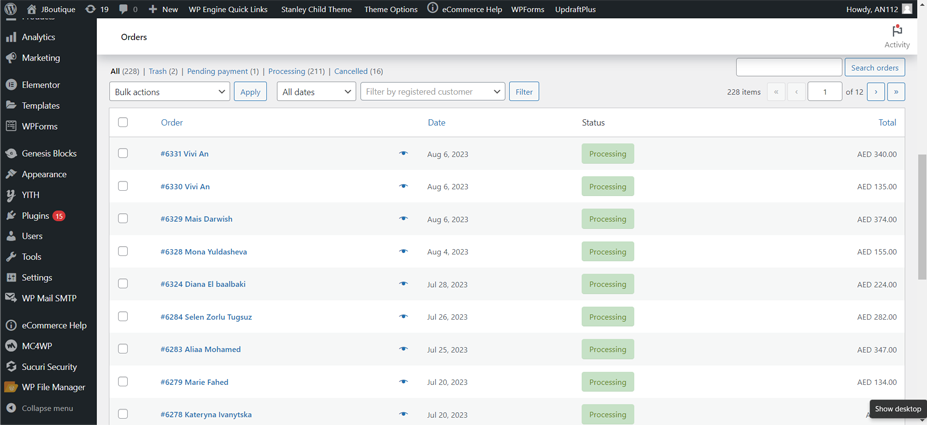Tick checkbox for Kateryna Ivanytska order
927x425 pixels.
pos(123,414)
